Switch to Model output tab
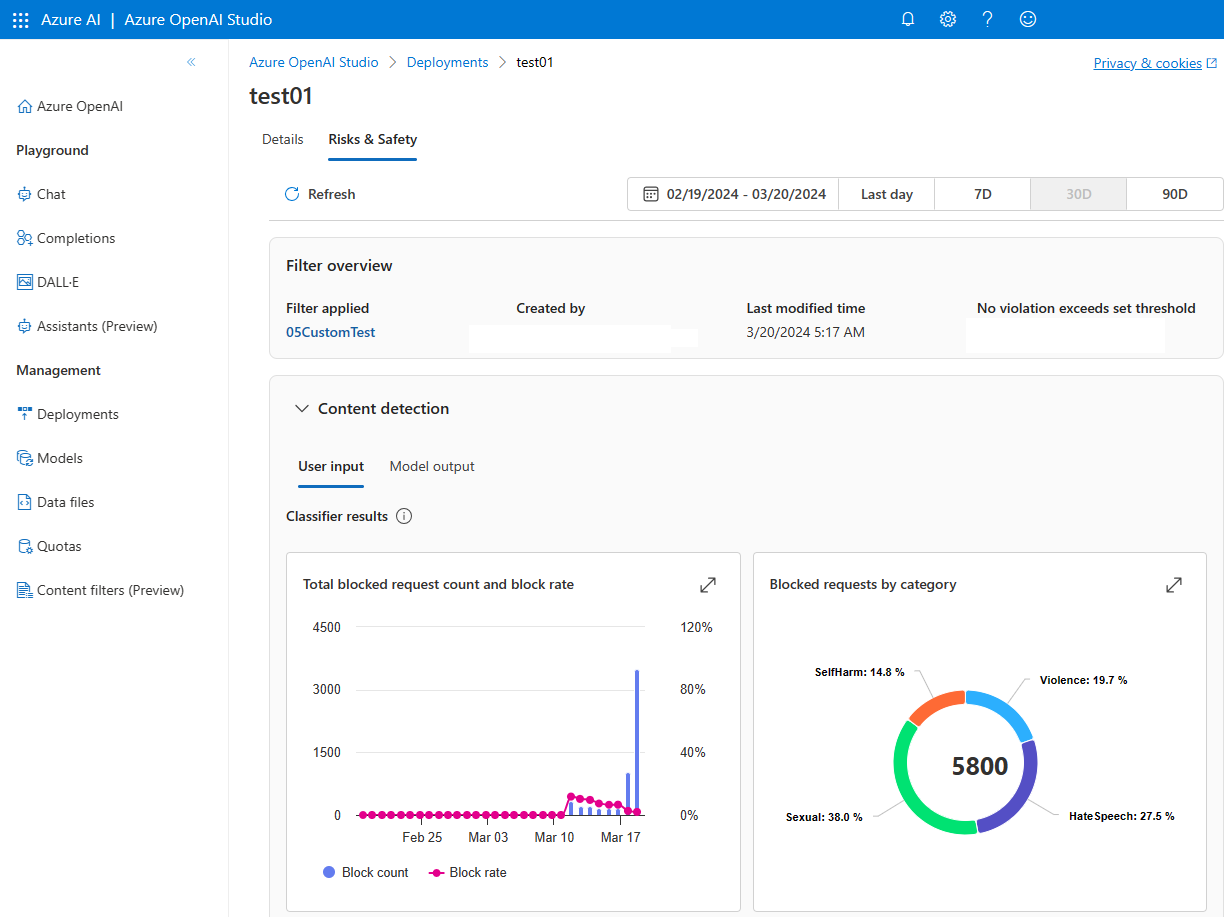 432,467
